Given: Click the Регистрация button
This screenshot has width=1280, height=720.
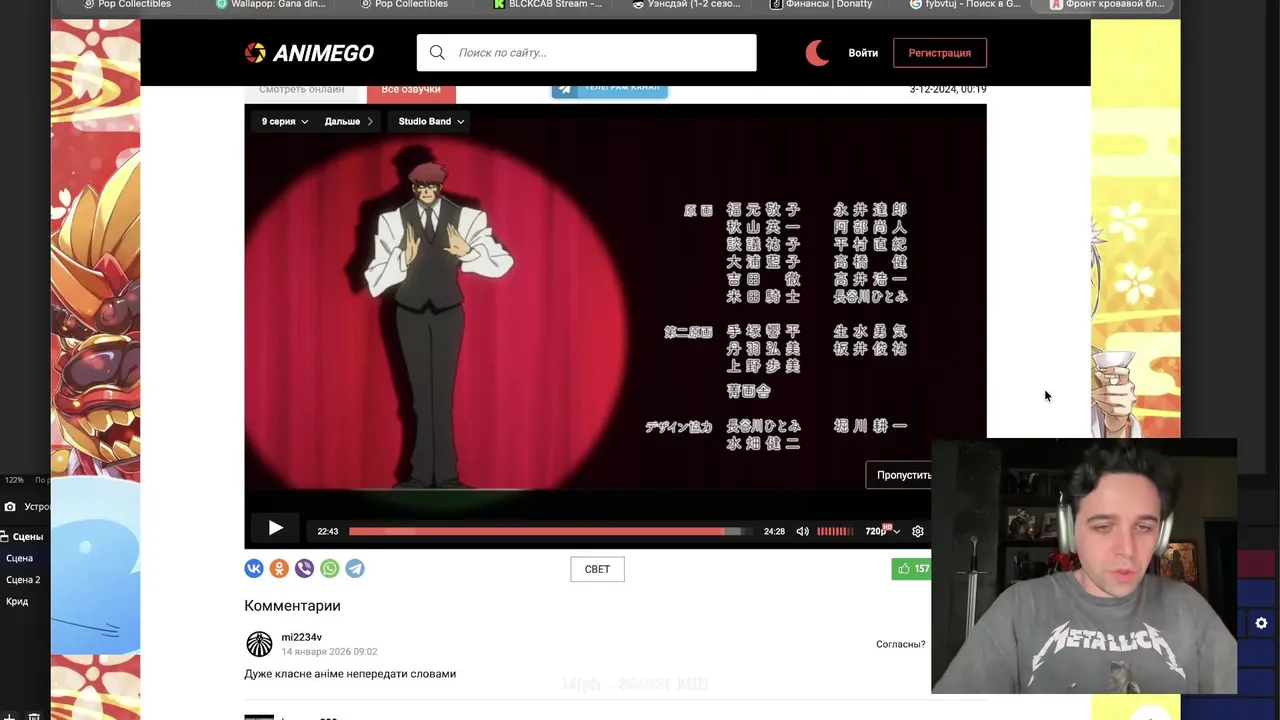Looking at the screenshot, I should 940,53.
